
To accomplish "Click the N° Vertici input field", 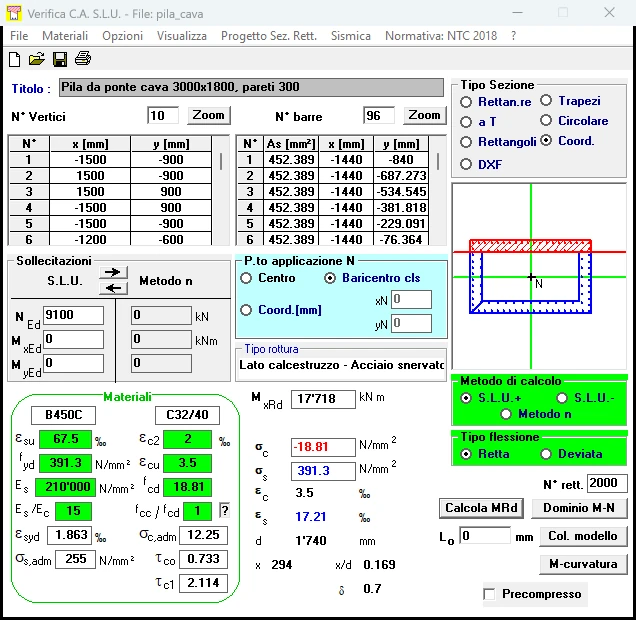I will pos(163,116).
